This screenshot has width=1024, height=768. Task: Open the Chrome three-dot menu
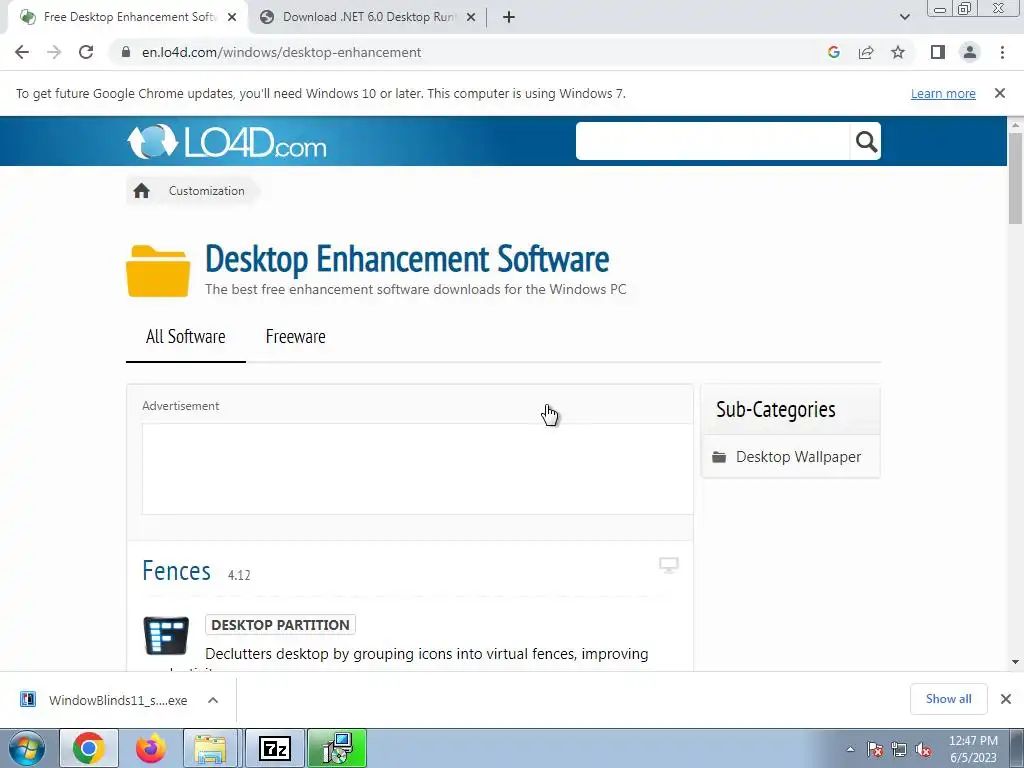coord(1002,52)
